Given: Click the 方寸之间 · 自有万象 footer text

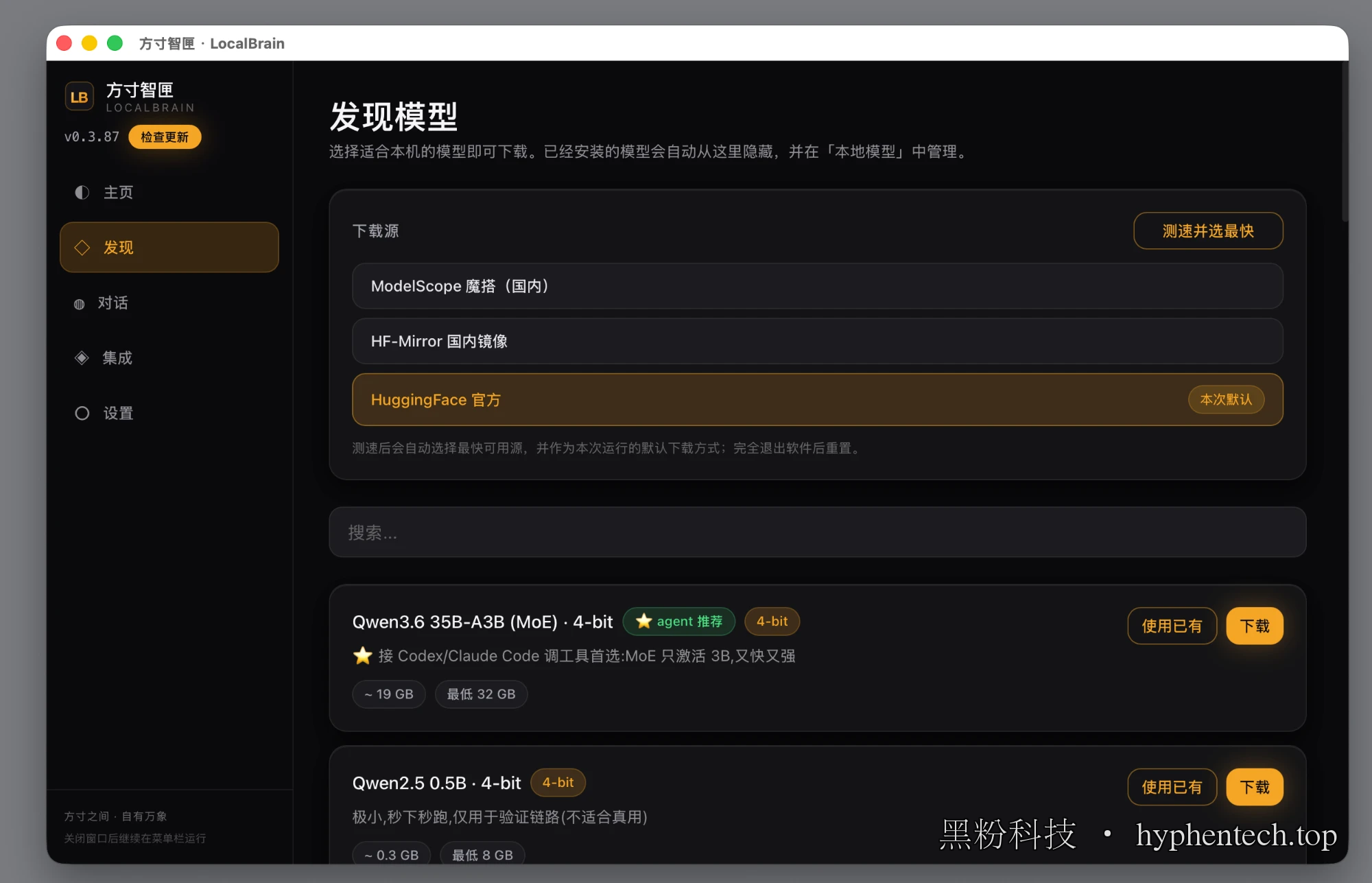Looking at the screenshot, I should coord(115,816).
